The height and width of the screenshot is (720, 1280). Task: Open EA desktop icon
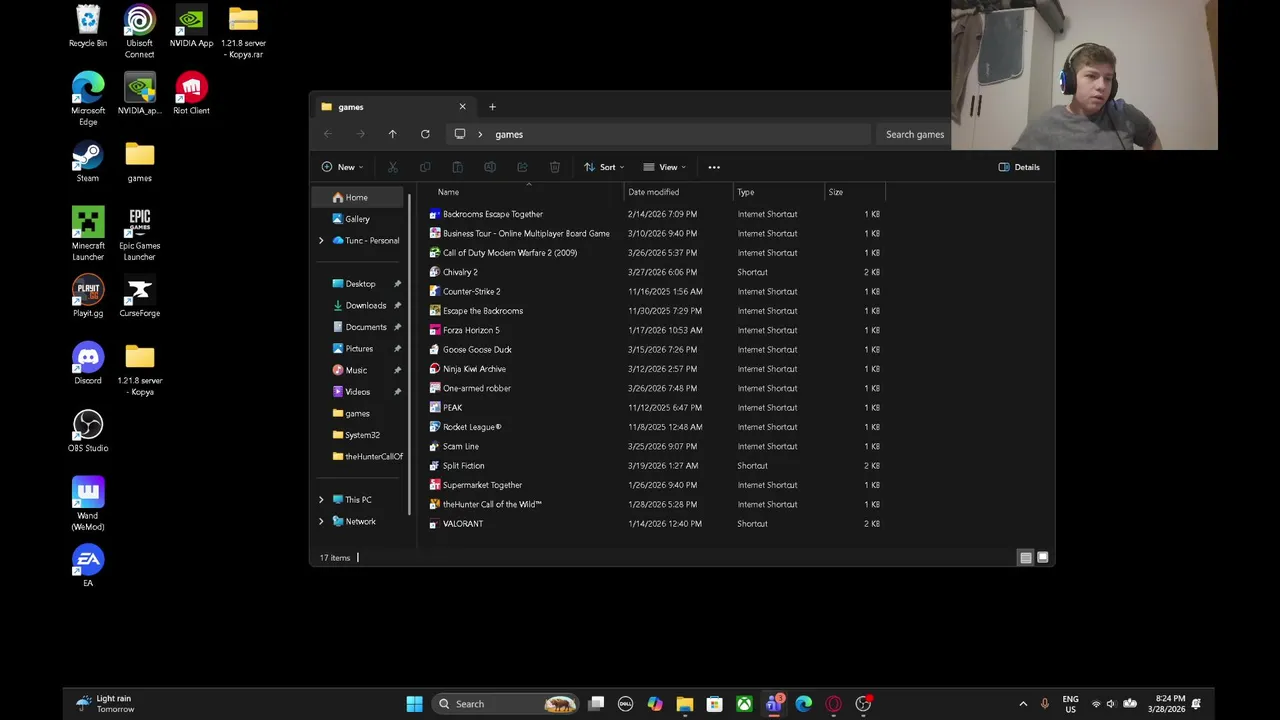(x=88, y=567)
